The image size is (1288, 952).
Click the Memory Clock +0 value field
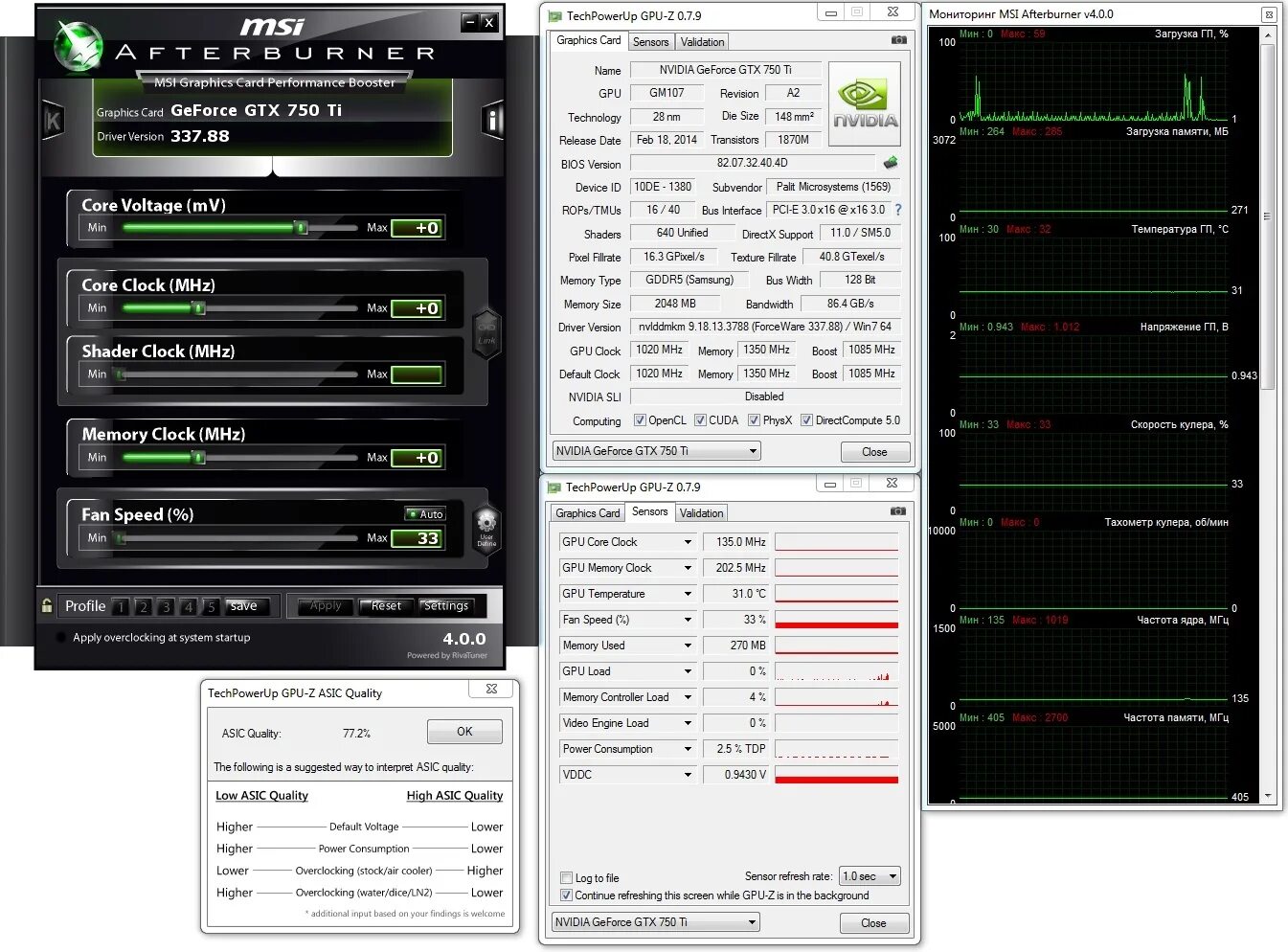(x=418, y=458)
